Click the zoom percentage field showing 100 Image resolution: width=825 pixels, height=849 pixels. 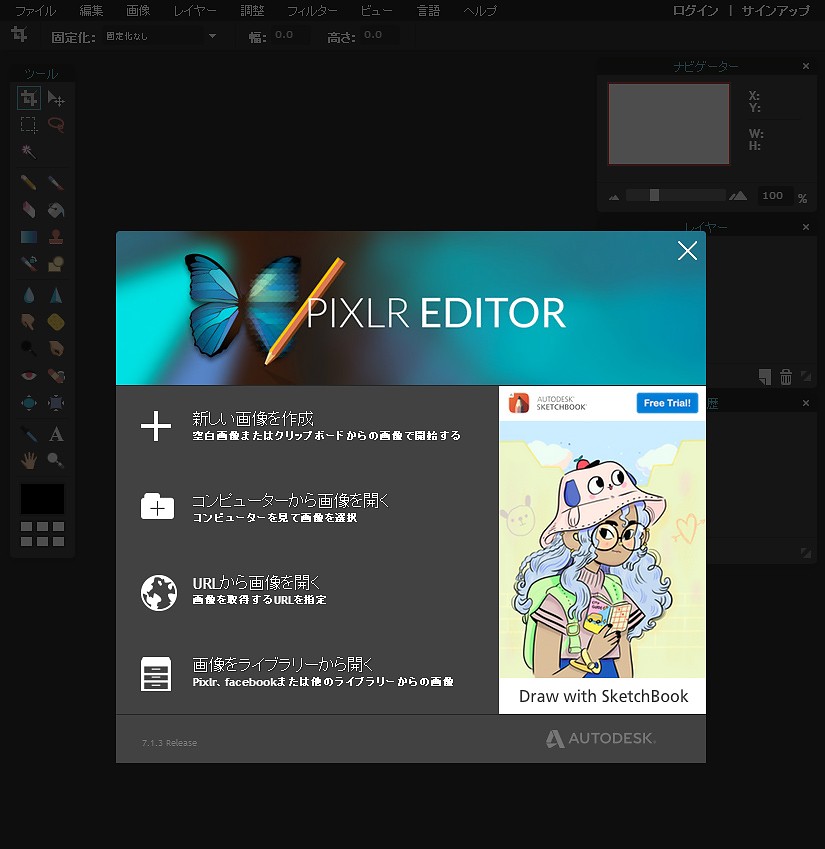[774, 196]
